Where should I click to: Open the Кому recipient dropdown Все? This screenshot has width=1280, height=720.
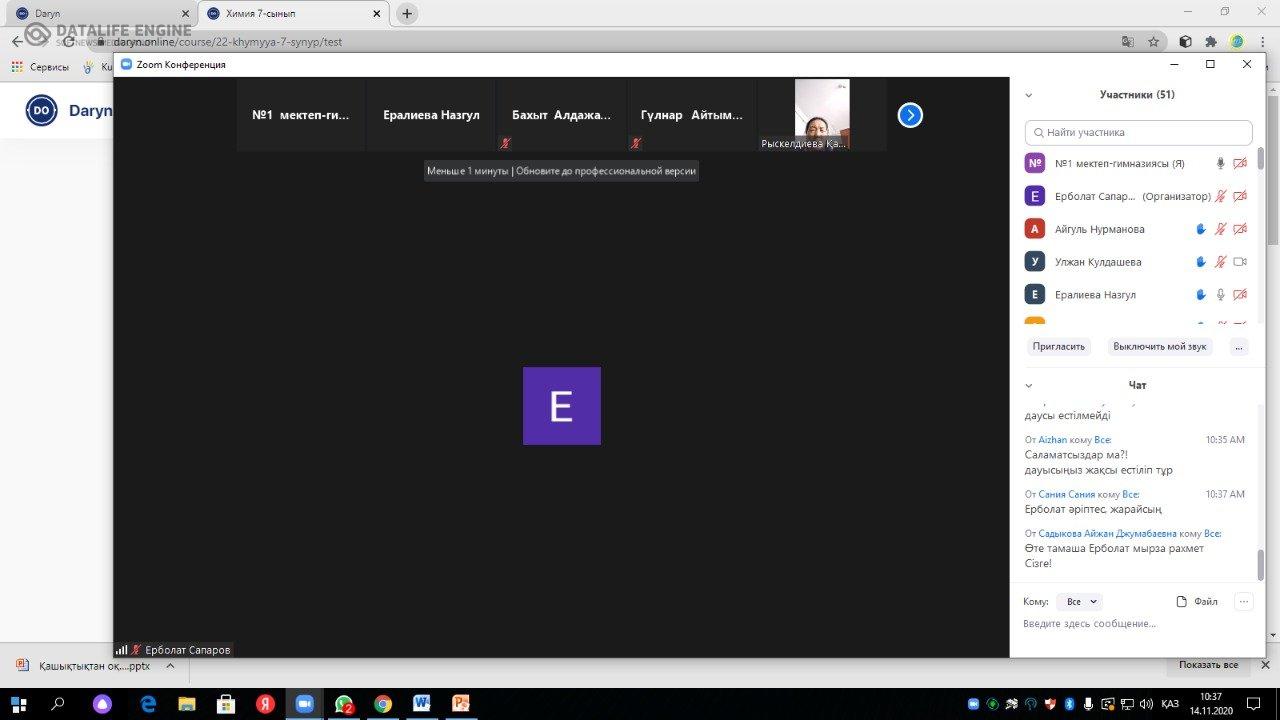1080,602
